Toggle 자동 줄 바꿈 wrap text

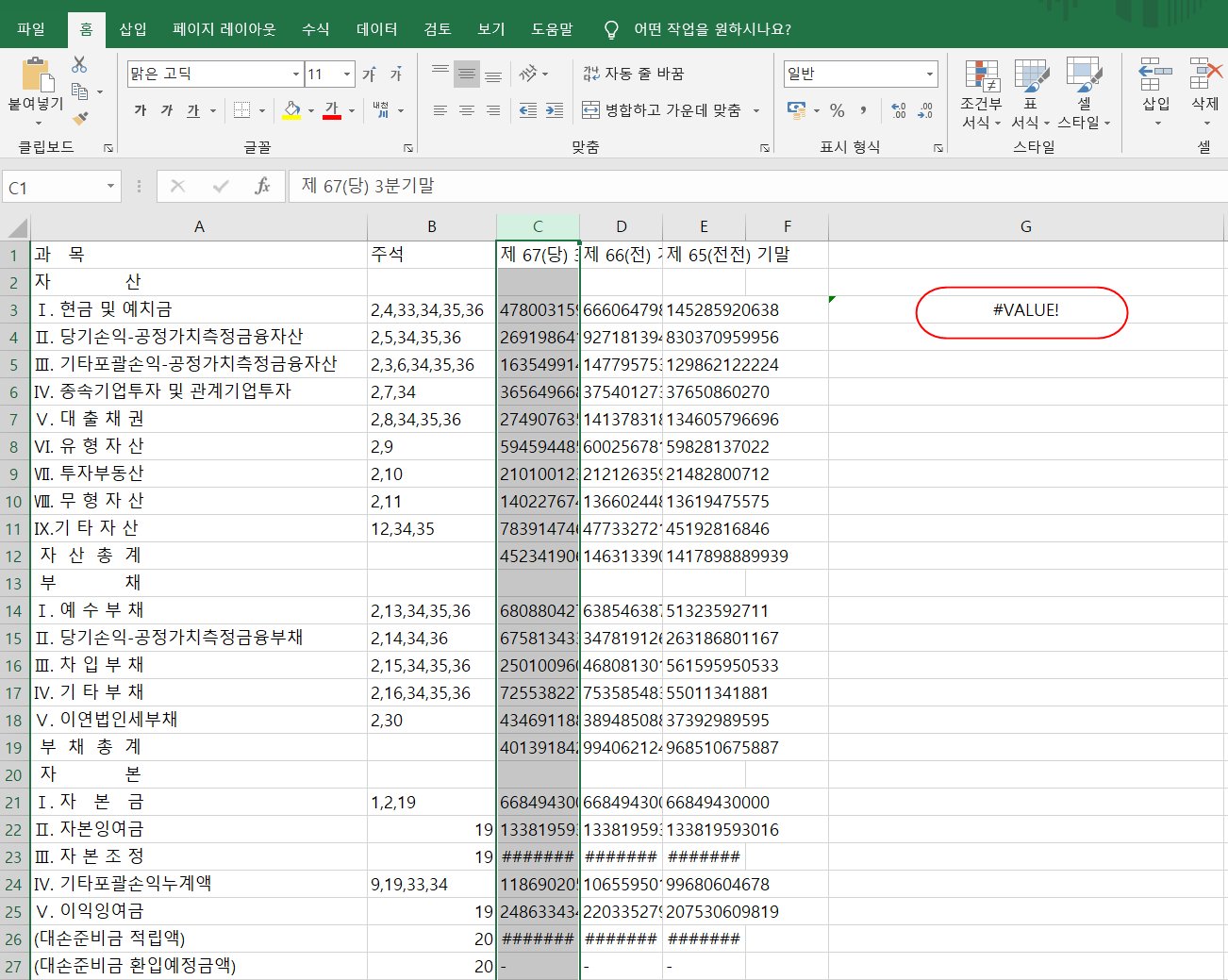(x=633, y=74)
